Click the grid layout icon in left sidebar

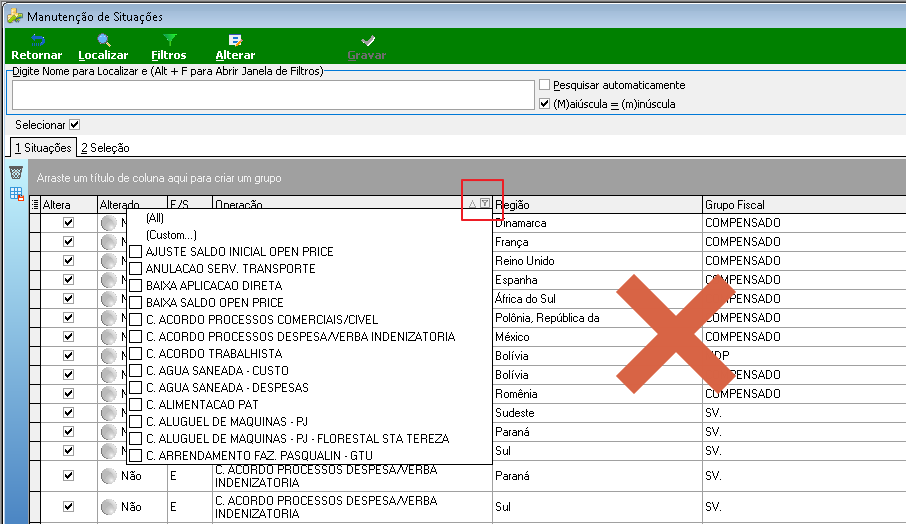pos(16,194)
